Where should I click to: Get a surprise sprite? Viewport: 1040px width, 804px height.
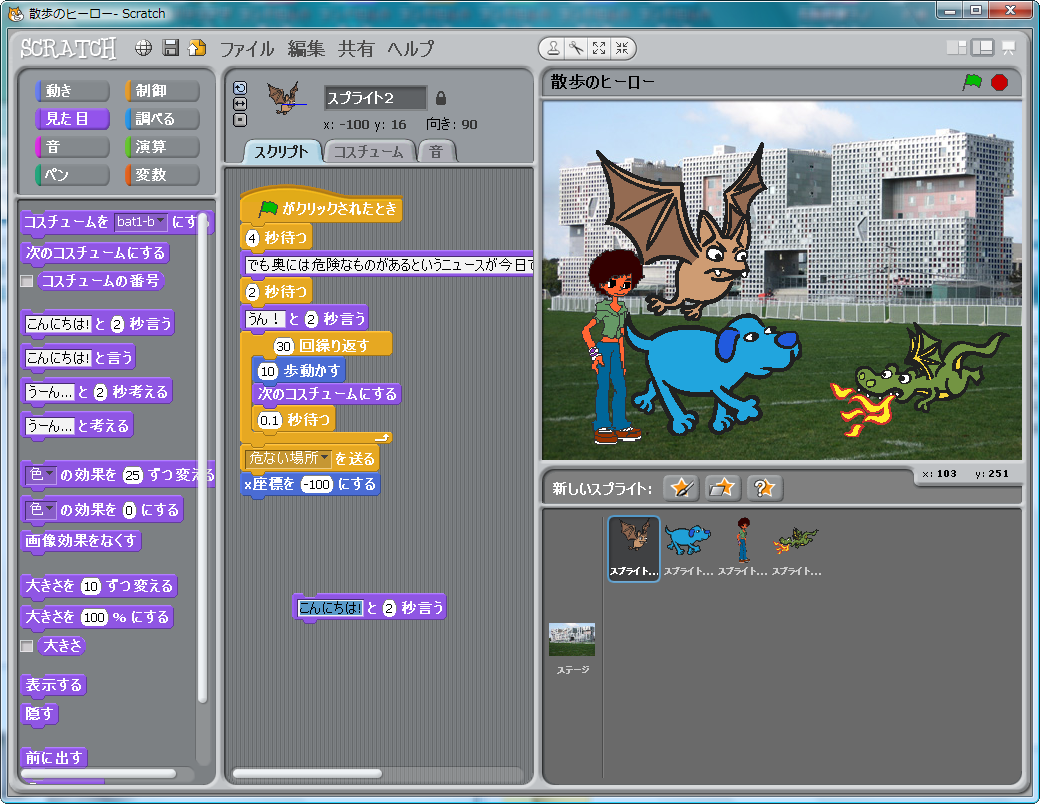[765, 489]
